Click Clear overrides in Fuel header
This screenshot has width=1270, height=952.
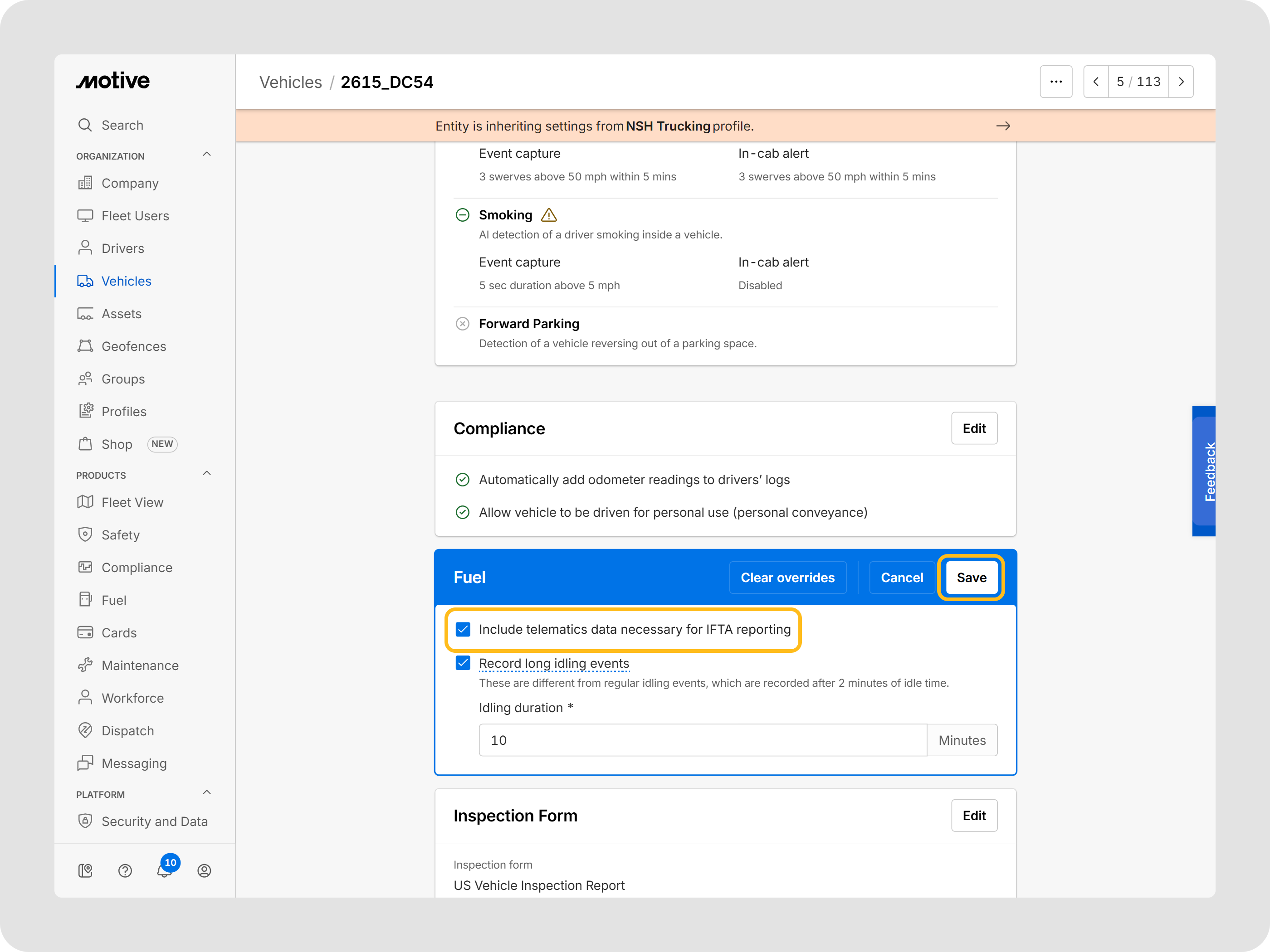click(787, 578)
